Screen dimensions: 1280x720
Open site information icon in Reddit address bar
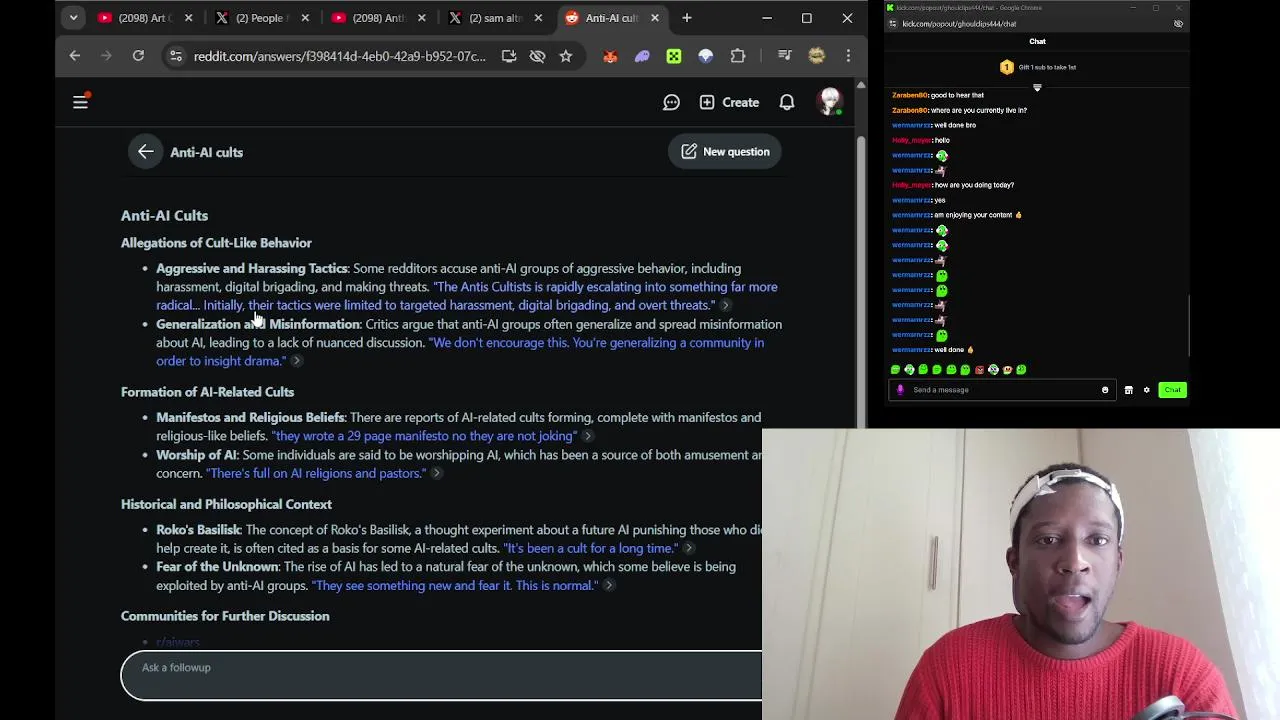[176, 56]
